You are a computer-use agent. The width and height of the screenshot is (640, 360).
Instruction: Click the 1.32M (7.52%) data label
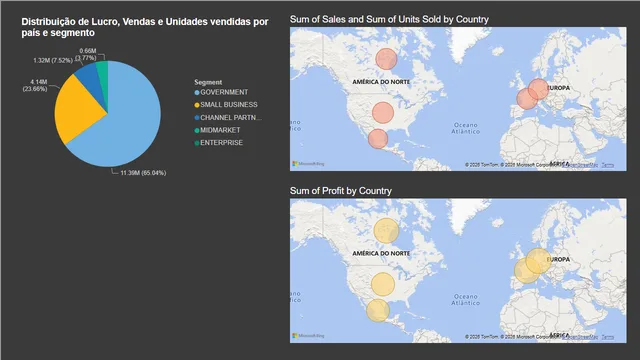pyautogui.click(x=53, y=60)
